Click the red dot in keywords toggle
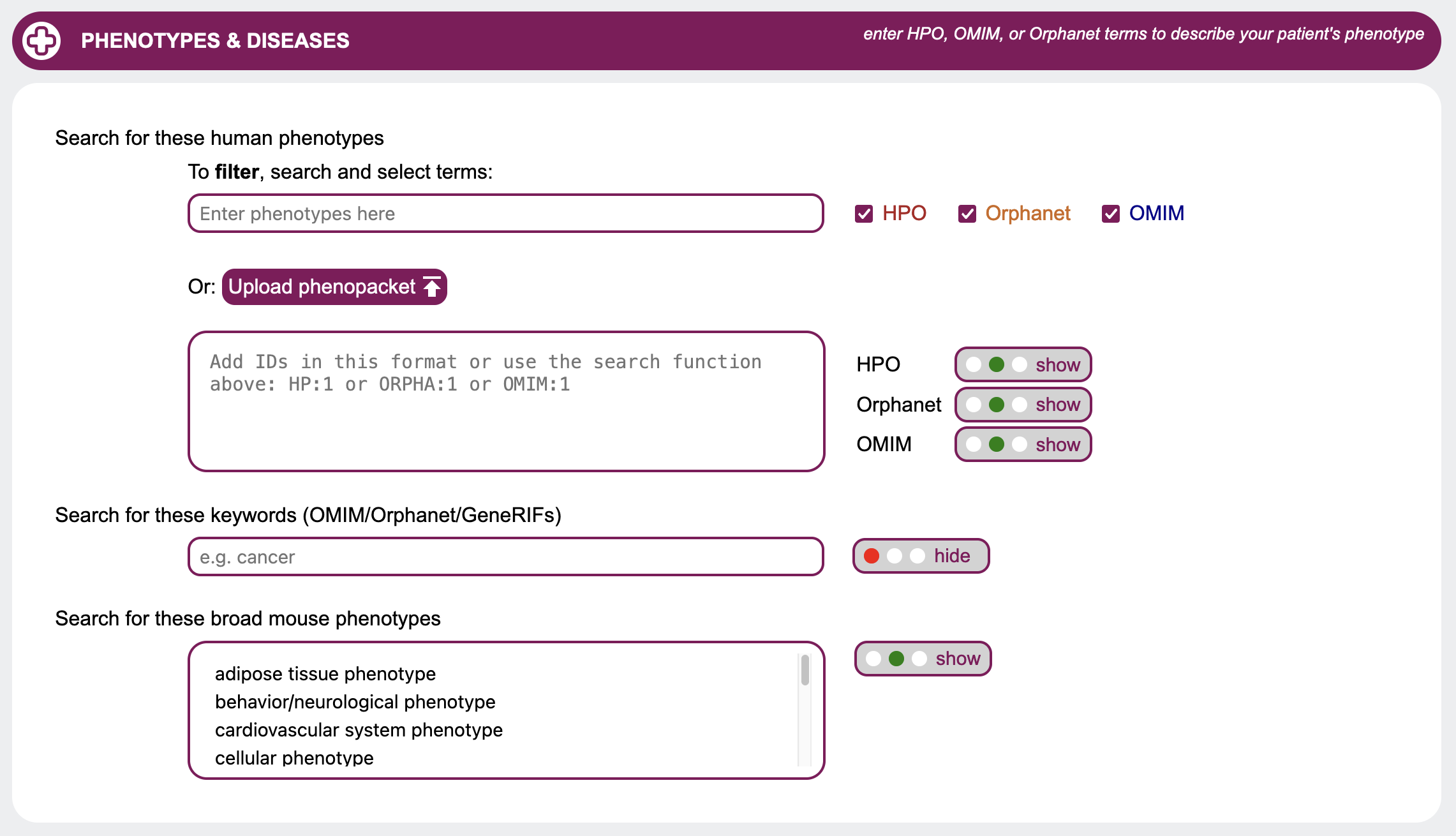Image resolution: width=1456 pixels, height=836 pixels. click(x=872, y=556)
